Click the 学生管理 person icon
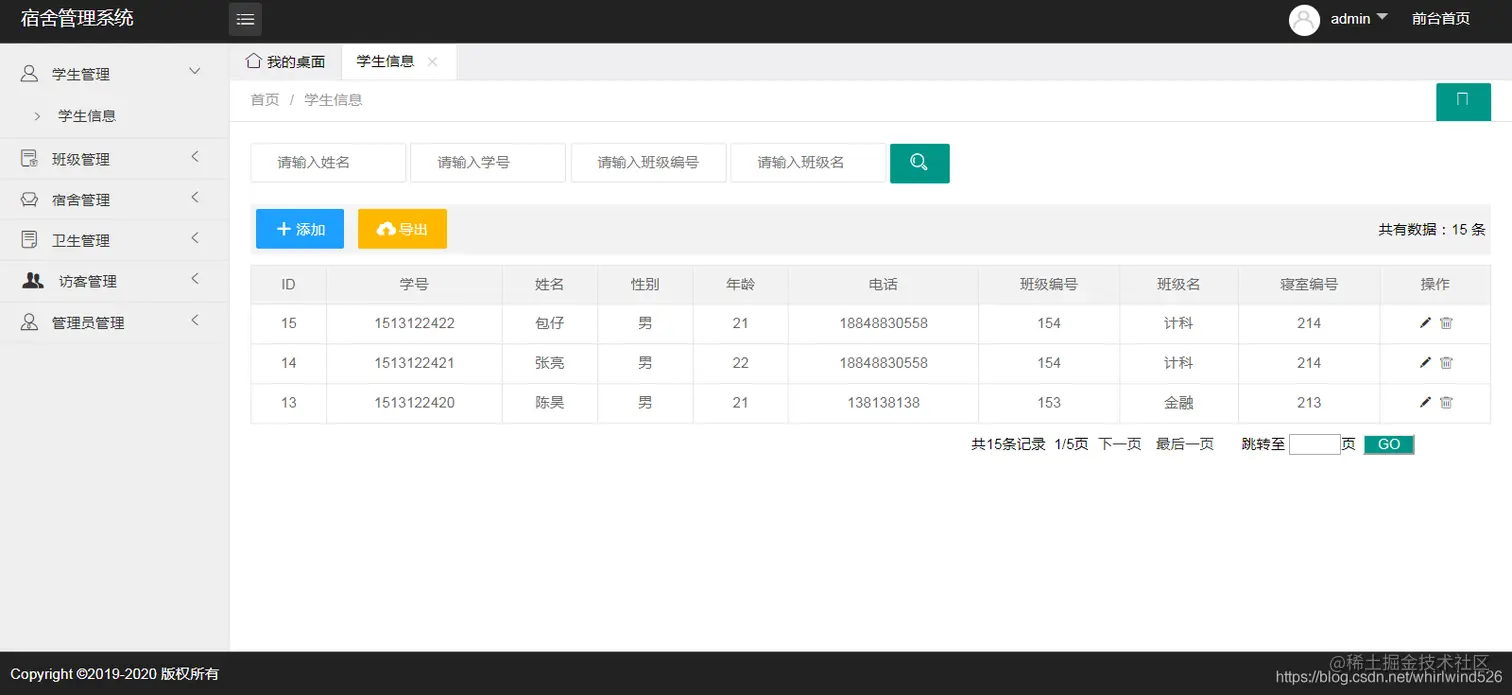1512x695 pixels. point(29,73)
